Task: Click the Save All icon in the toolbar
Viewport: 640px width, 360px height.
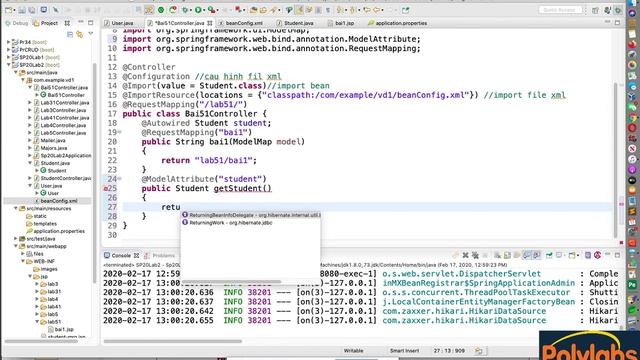Action: click(x=31, y=10)
